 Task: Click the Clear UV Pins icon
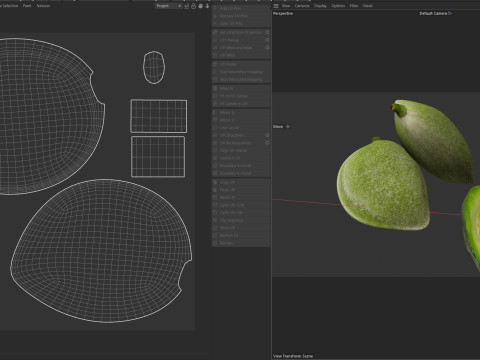215,24
